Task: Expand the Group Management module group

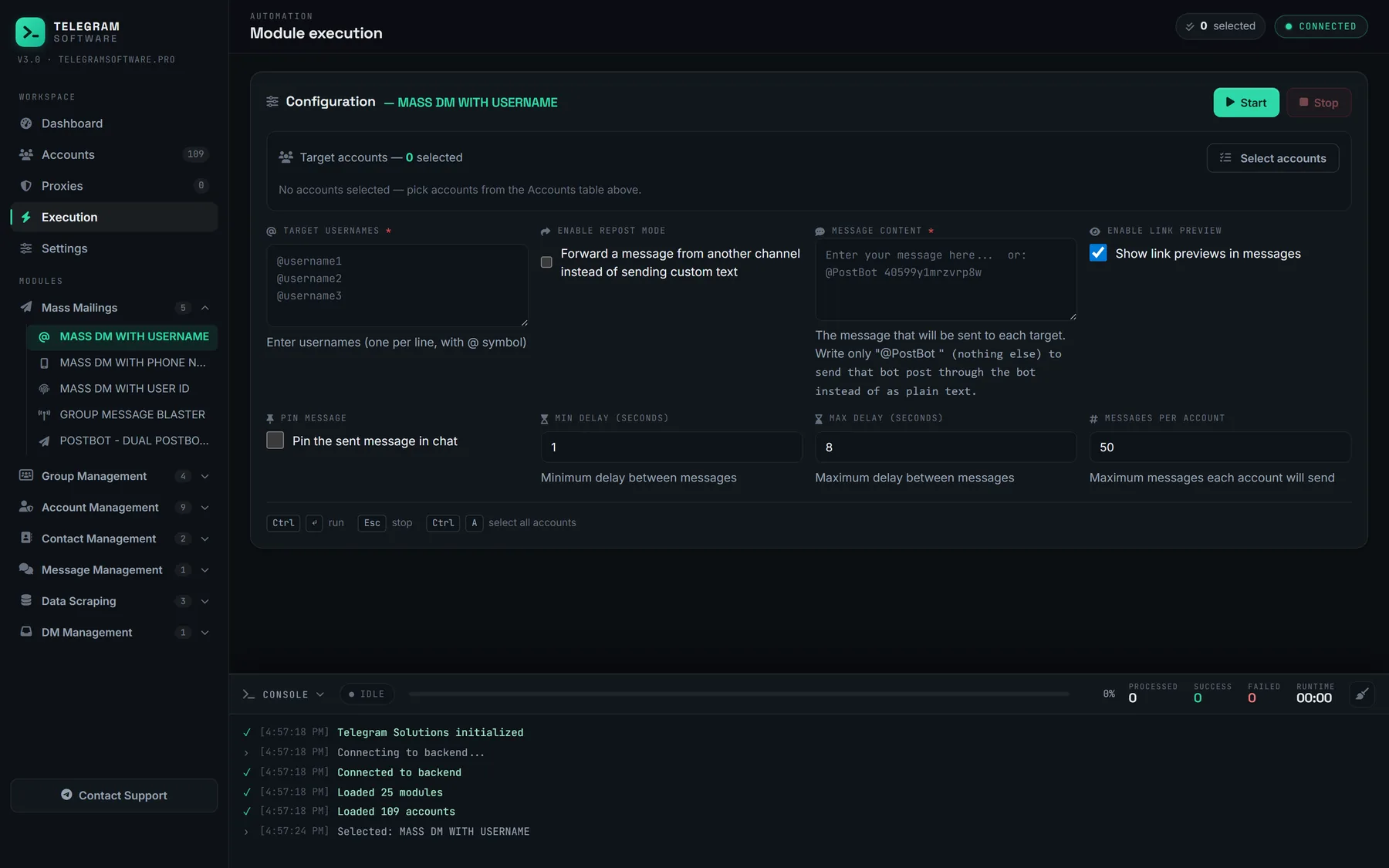Action: point(205,476)
